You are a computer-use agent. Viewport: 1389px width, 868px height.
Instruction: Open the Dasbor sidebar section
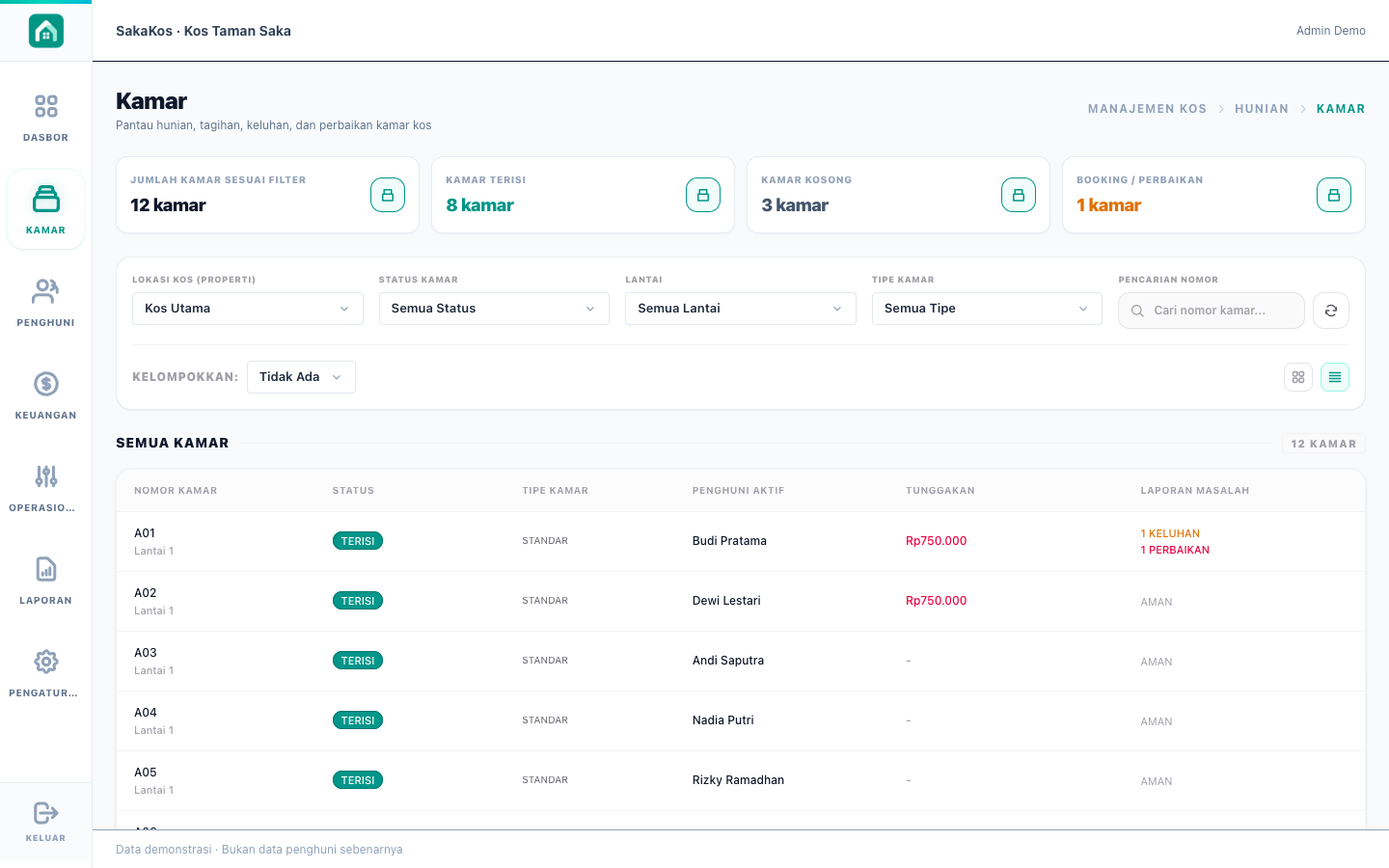tap(45, 118)
